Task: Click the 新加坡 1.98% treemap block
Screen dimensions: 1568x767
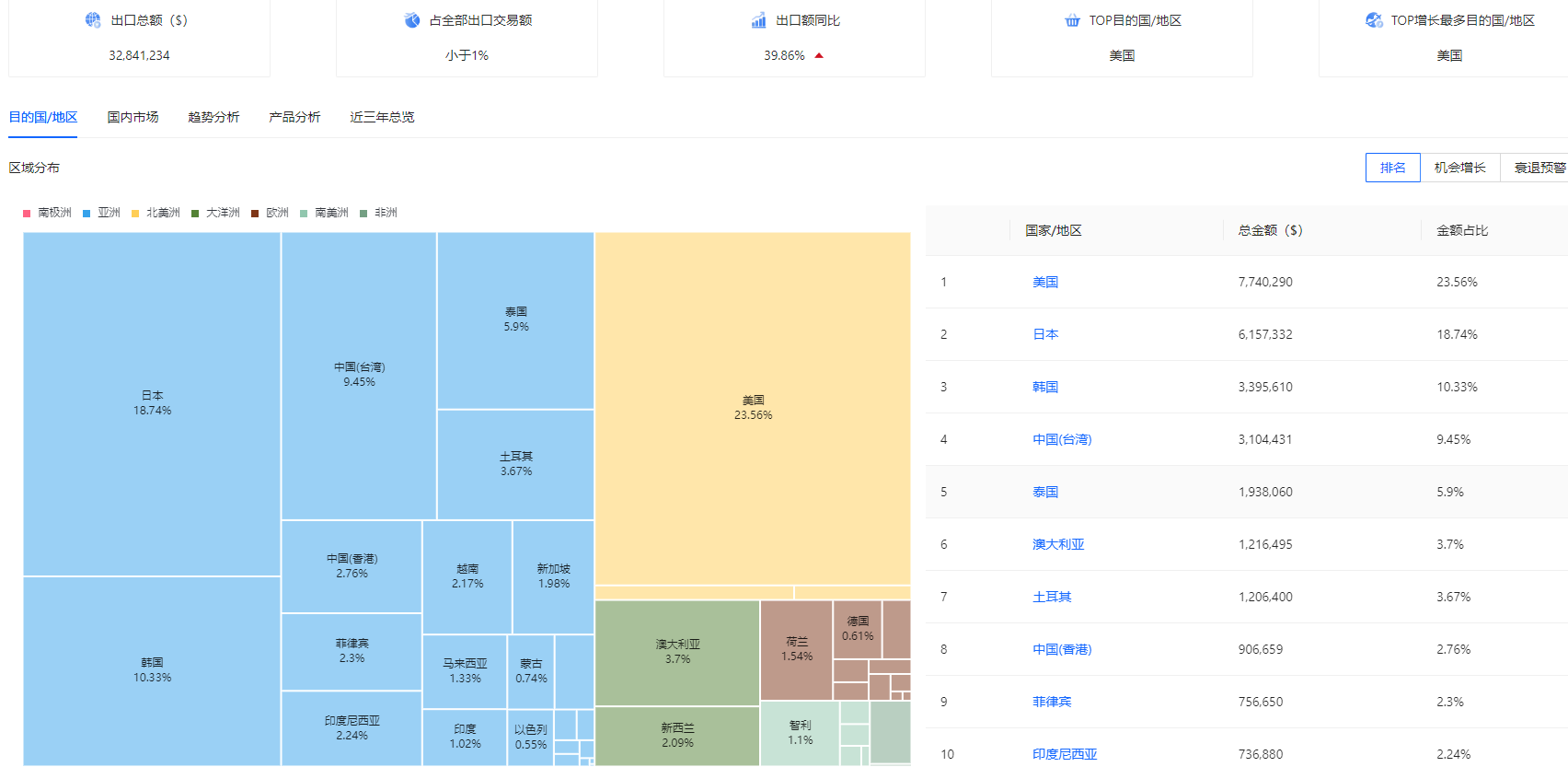Action: point(553,576)
